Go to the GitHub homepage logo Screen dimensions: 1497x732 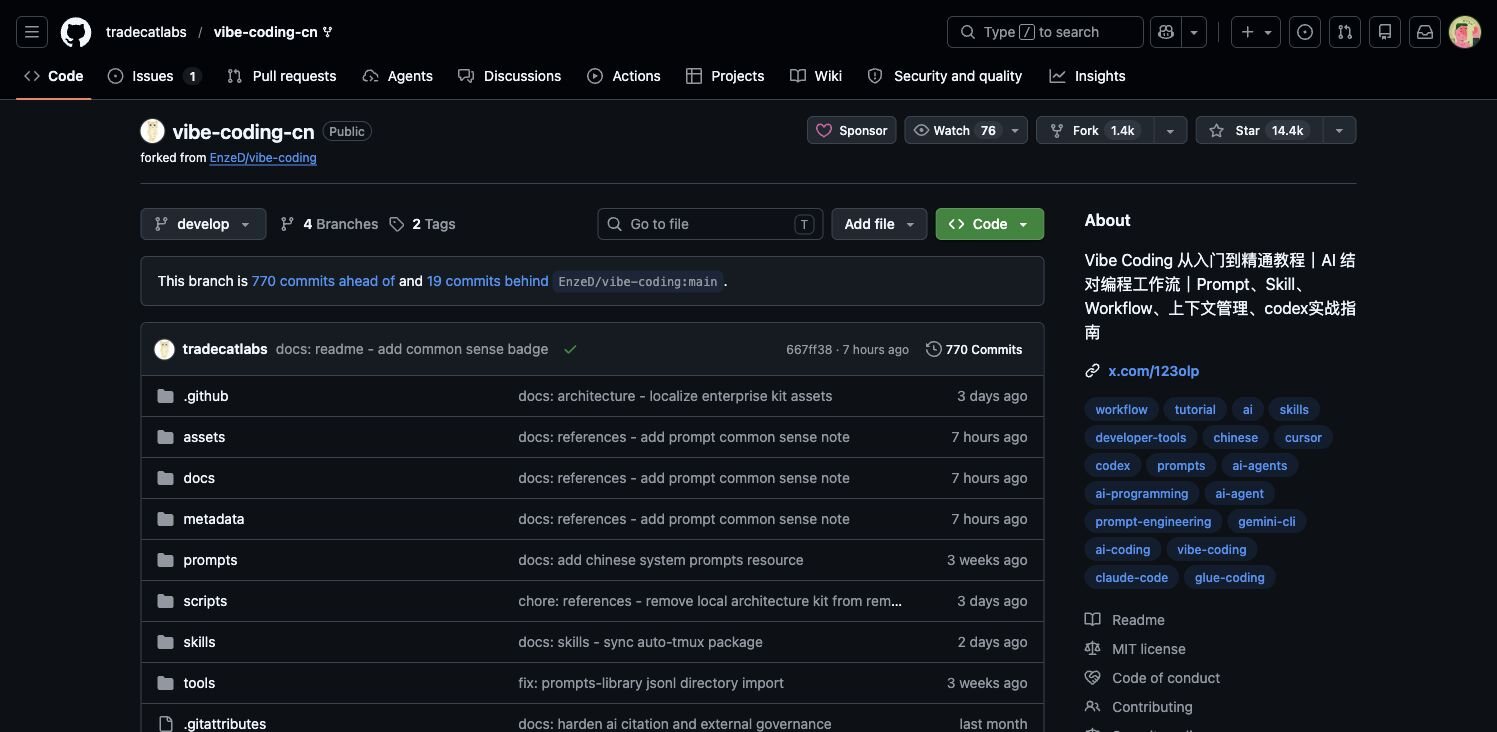click(x=76, y=32)
